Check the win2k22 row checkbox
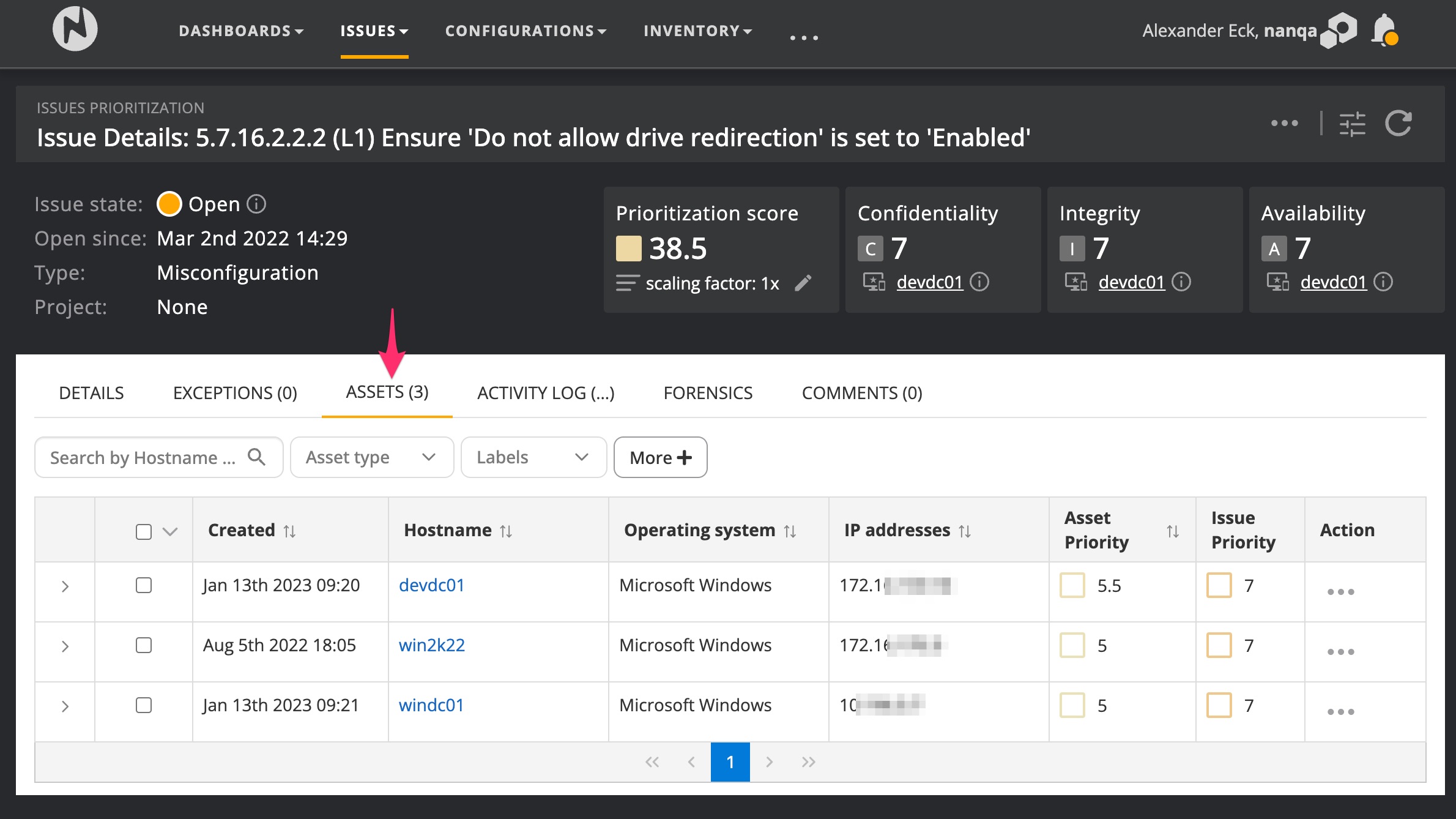The height and width of the screenshot is (819, 1456). coord(144,645)
